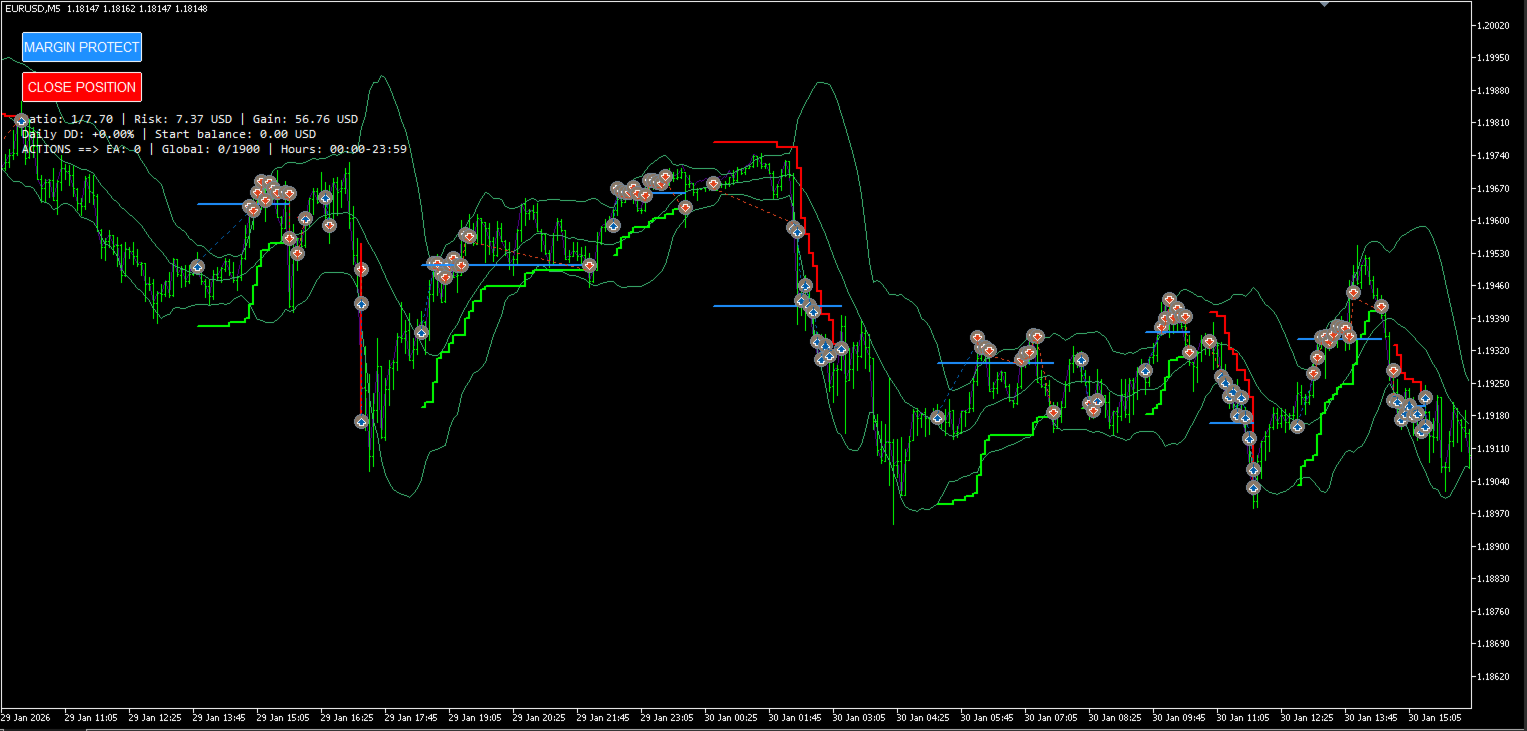Select the chart shift triangle marker

1325,4
